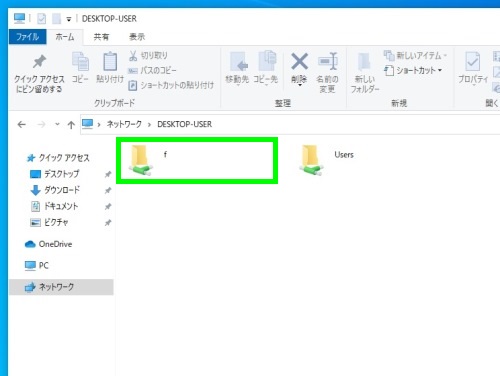Screen dimensions: 500x376
Task: Select the shared folder named f
Action: click(197, 160)
